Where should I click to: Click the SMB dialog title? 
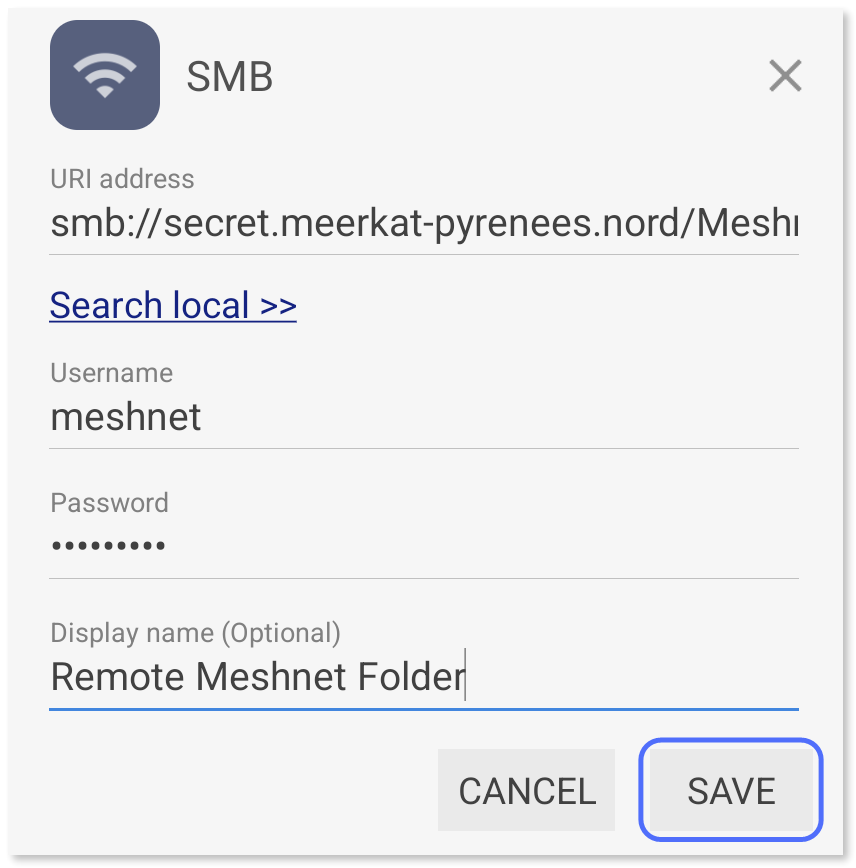[229, 77]
